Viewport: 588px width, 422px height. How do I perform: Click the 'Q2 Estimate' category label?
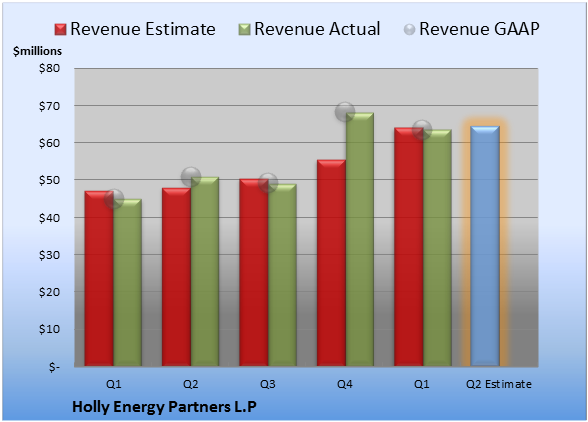pyautogui.click(x=499, y=384)
